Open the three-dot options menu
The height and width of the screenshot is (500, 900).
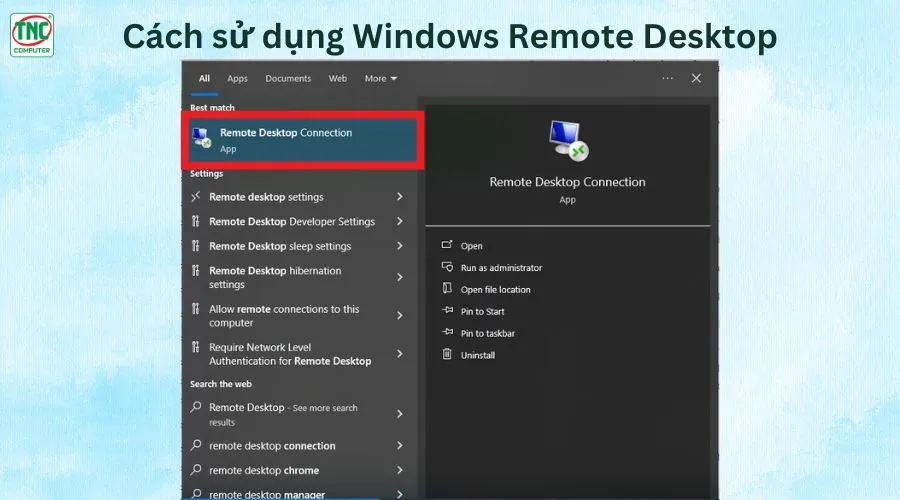(667, 78)
